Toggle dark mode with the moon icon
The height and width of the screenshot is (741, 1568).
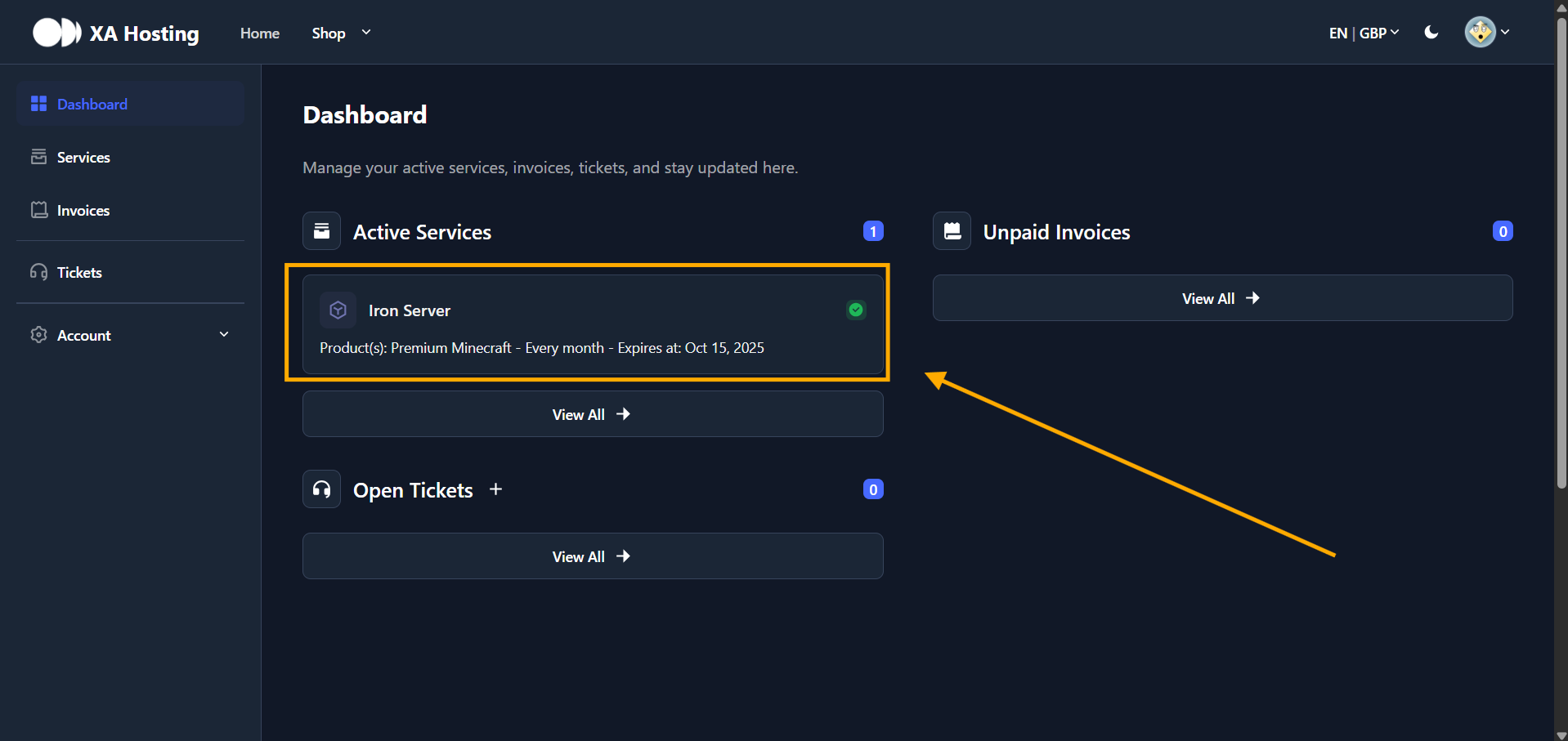(x=1431, y=33)
